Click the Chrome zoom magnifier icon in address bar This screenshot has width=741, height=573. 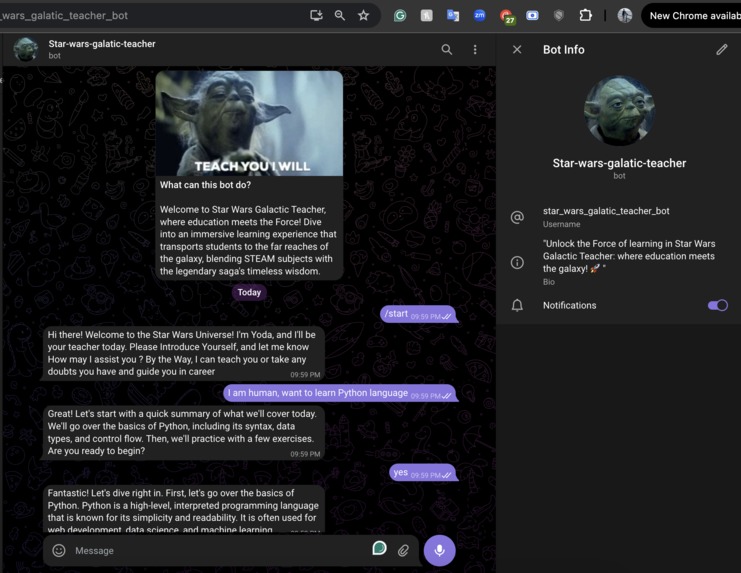[x=339, y=16]
